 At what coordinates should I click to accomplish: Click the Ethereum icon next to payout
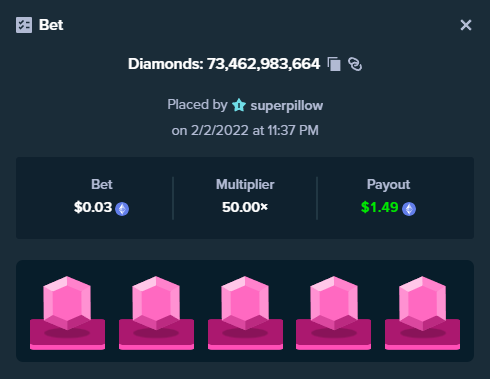[x=409, y=209]
